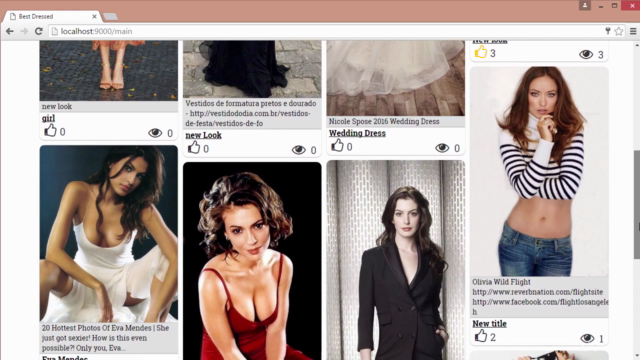Click the address bar showing localhost:9000/main
This screenshot has height=360, width=640.
click(x=327, y=31)
